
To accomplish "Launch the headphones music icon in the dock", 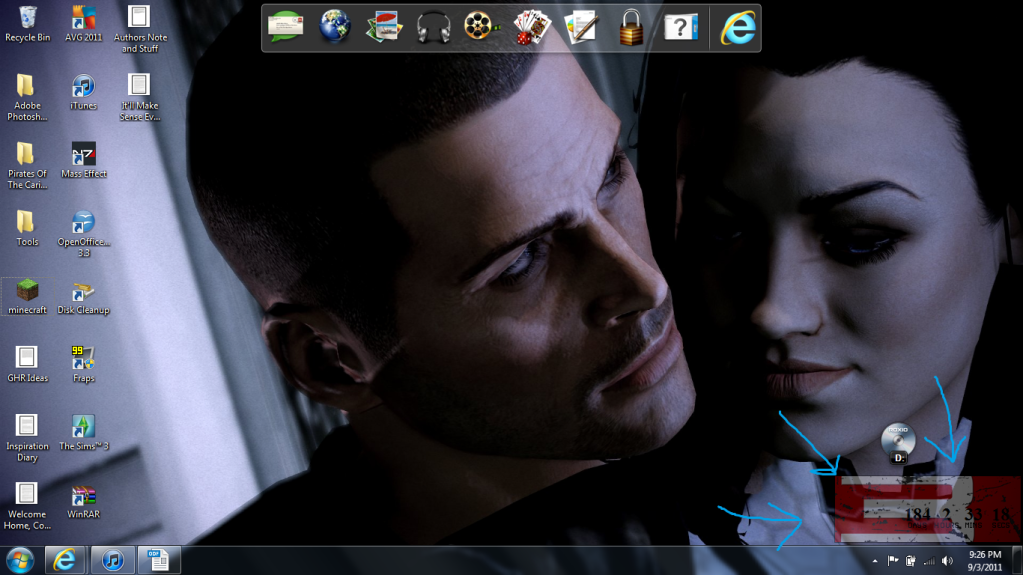I will 433,27.
